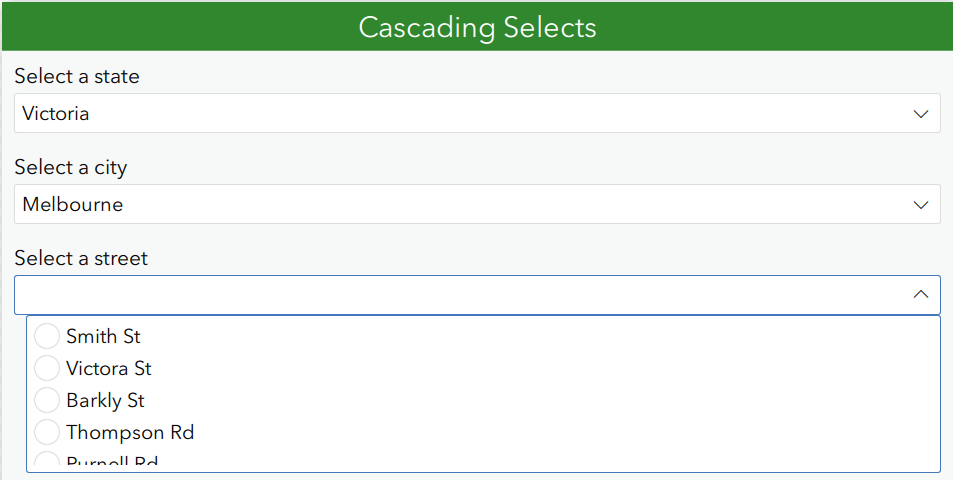Select the partially visible Purnell Rd radio
953x480 pixels.
click(x=47, y=461)
